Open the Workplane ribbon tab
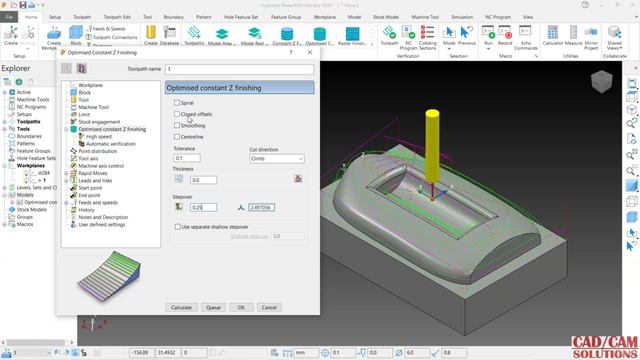 coord(324,17)
